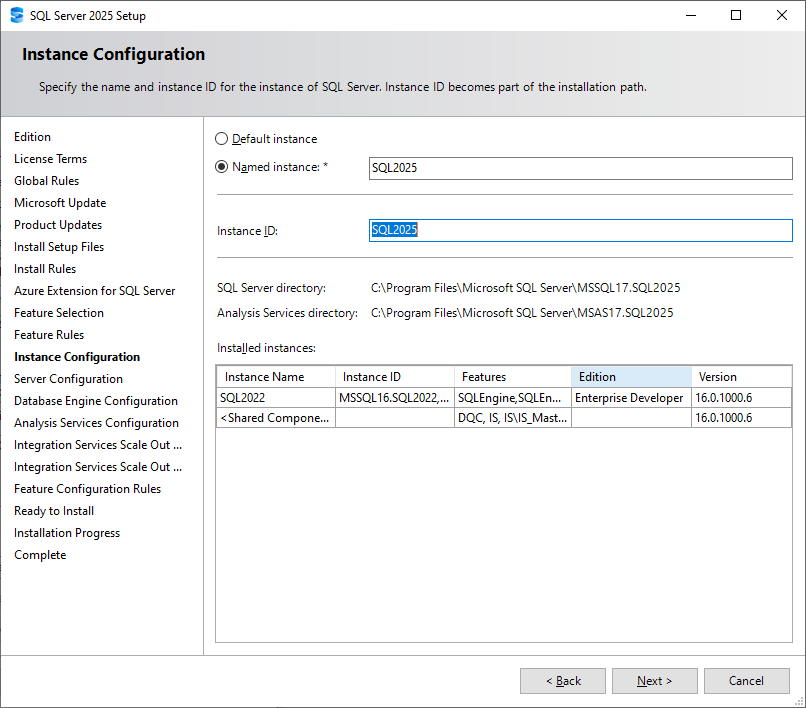Cancel the SQL Server setup
Screen dimensions: 806x708
coord(746,681)
